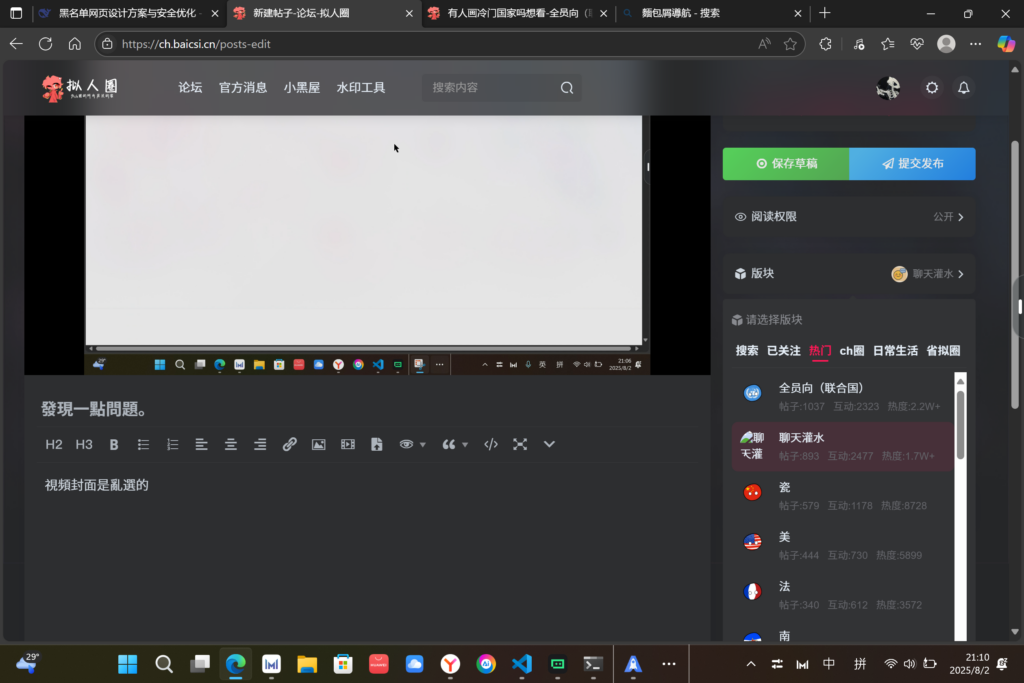1024x683 pixels.
Task: Open the code block tool
Action: coord(490,444)
